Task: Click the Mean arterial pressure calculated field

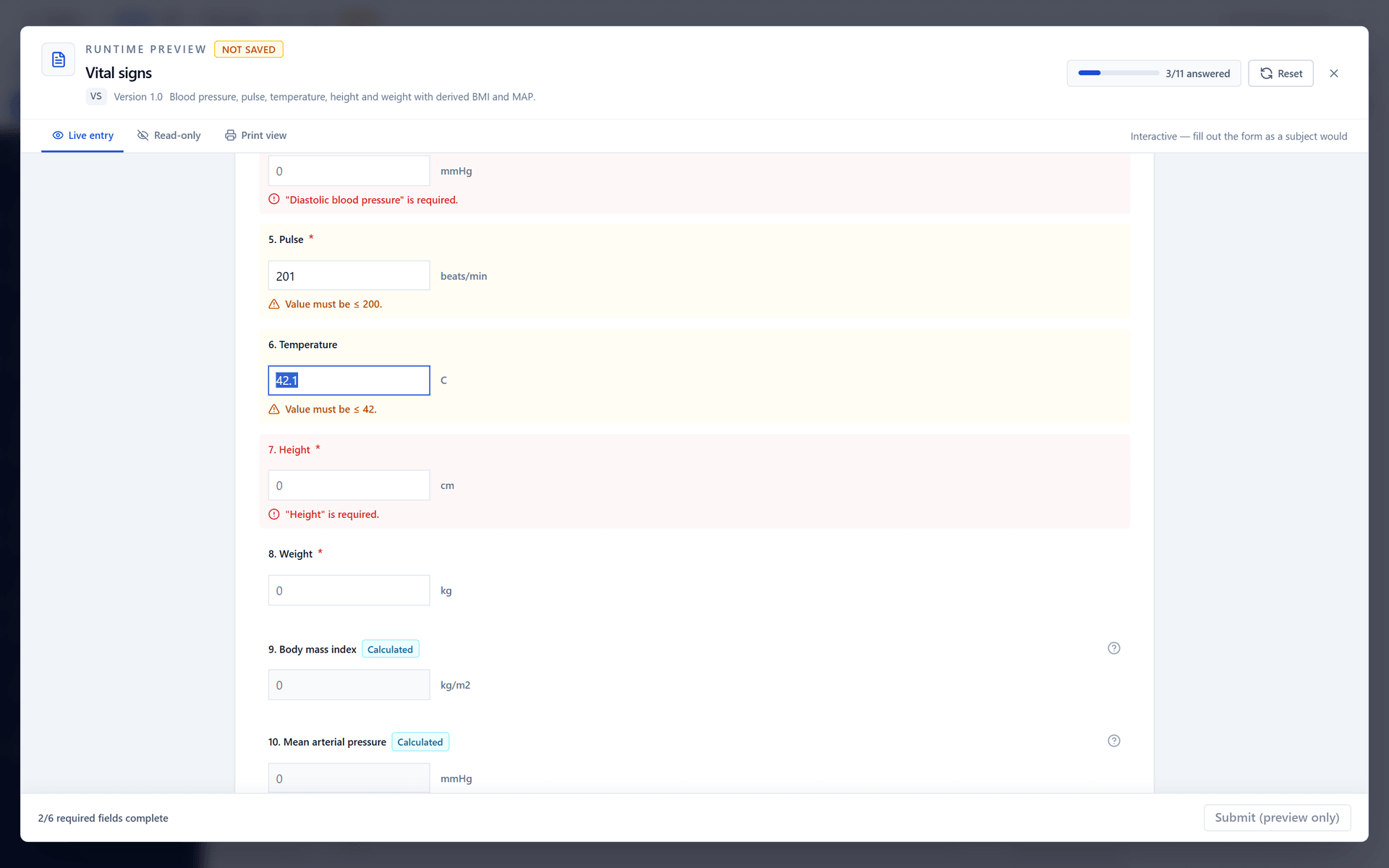Action: pos(349,778)
